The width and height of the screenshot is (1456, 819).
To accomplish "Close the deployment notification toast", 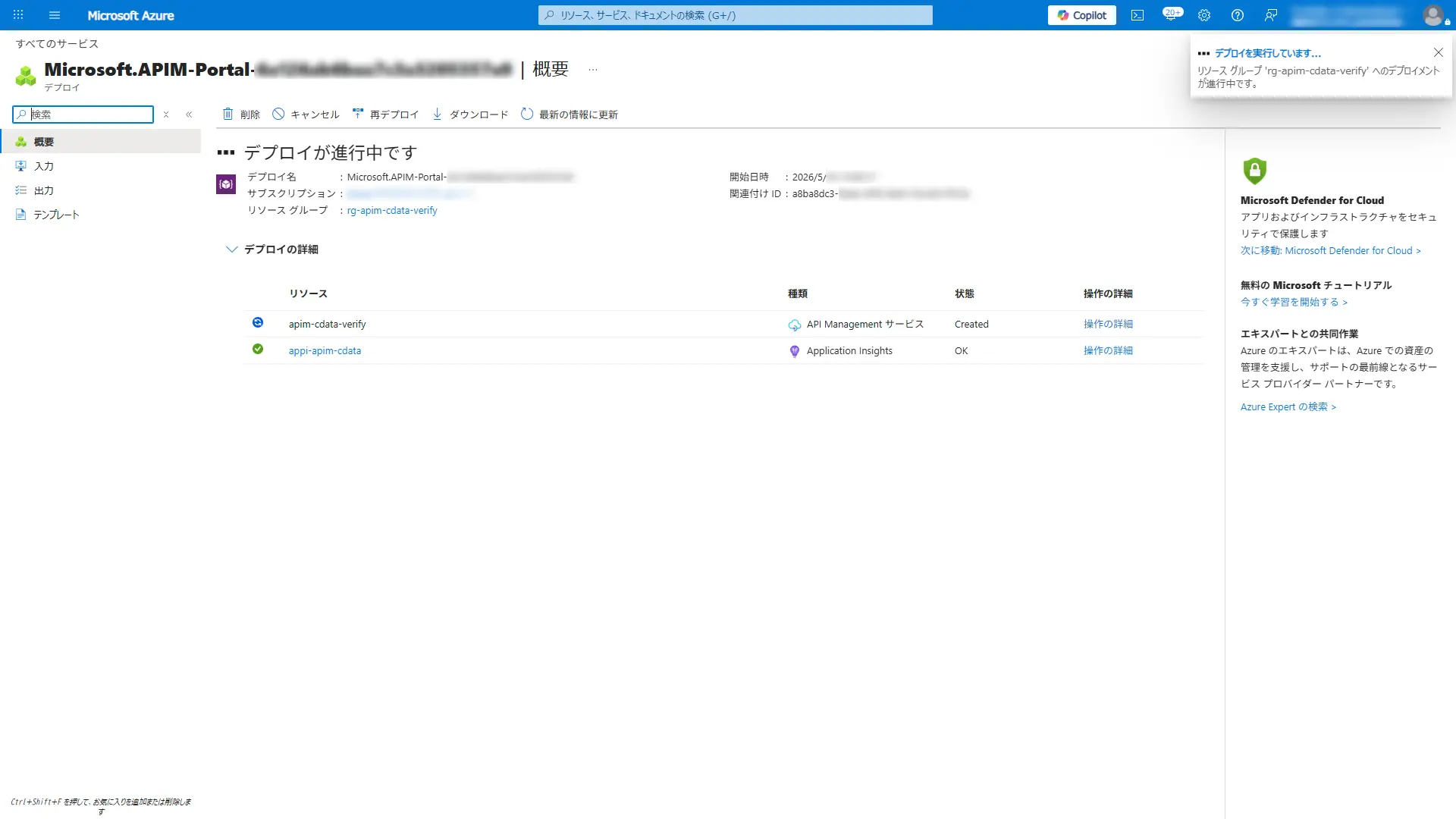I will tap(1439, 52).
